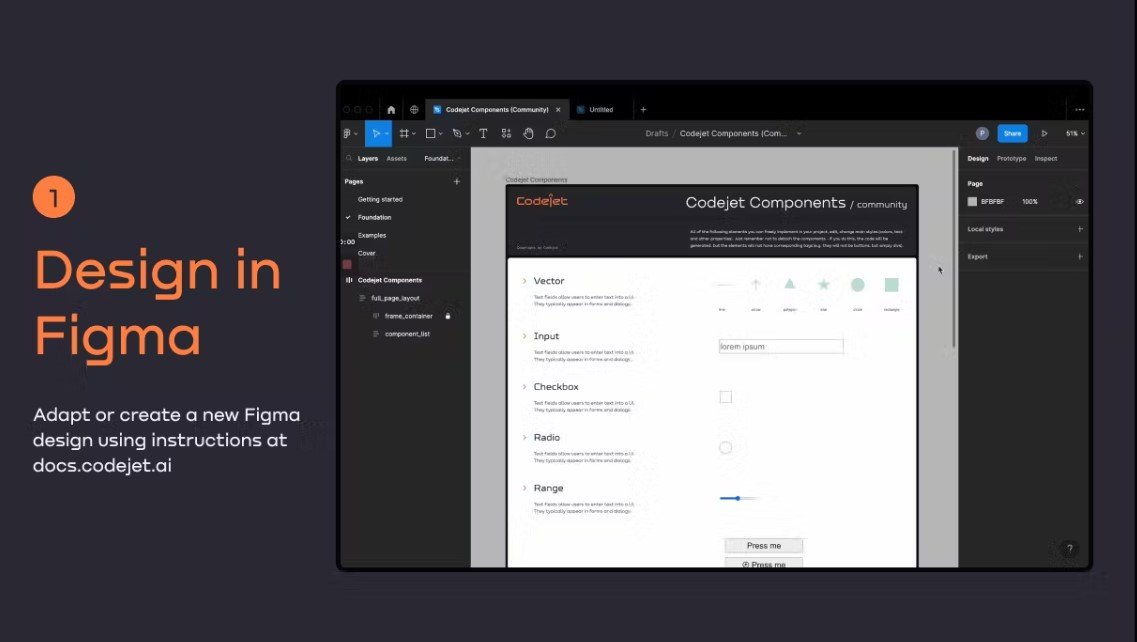1137x642 pixels.
Task: Open the Figma main menu icon
Action: pos(347,133)
